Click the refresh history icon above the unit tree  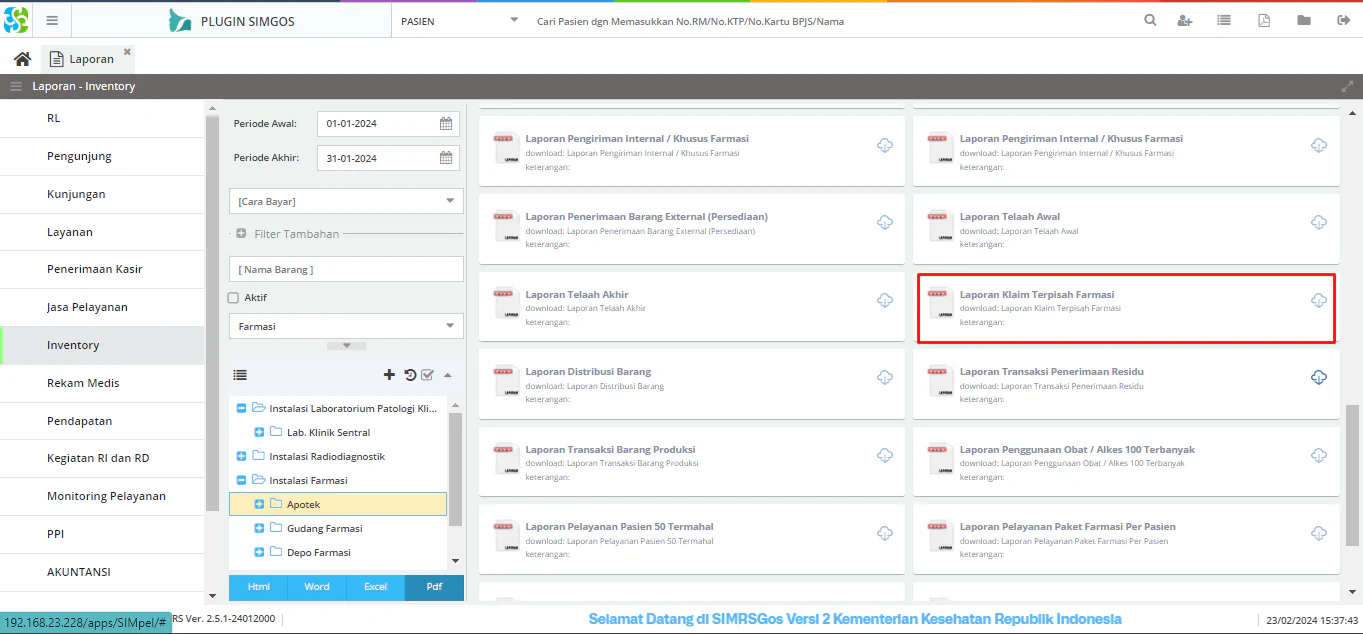point(410,375)
